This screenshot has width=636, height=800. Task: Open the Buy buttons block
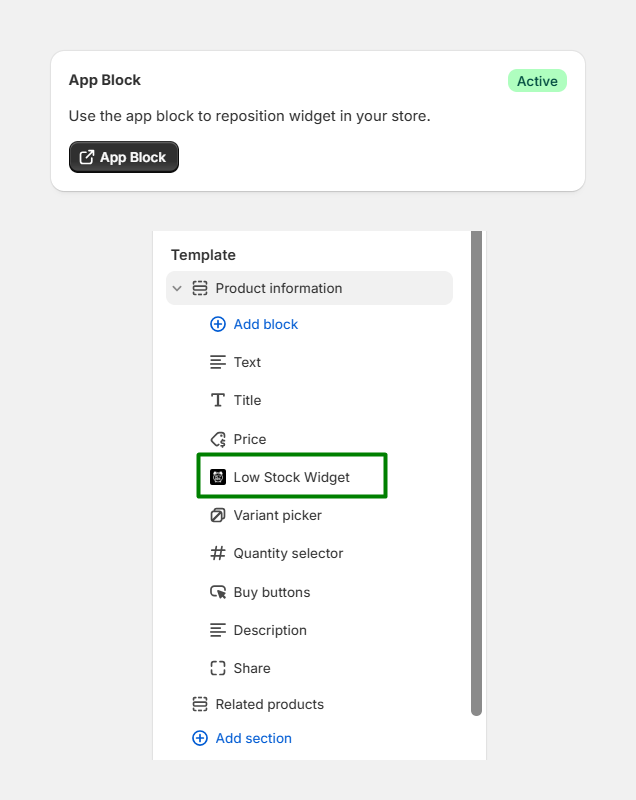(272, 592)
